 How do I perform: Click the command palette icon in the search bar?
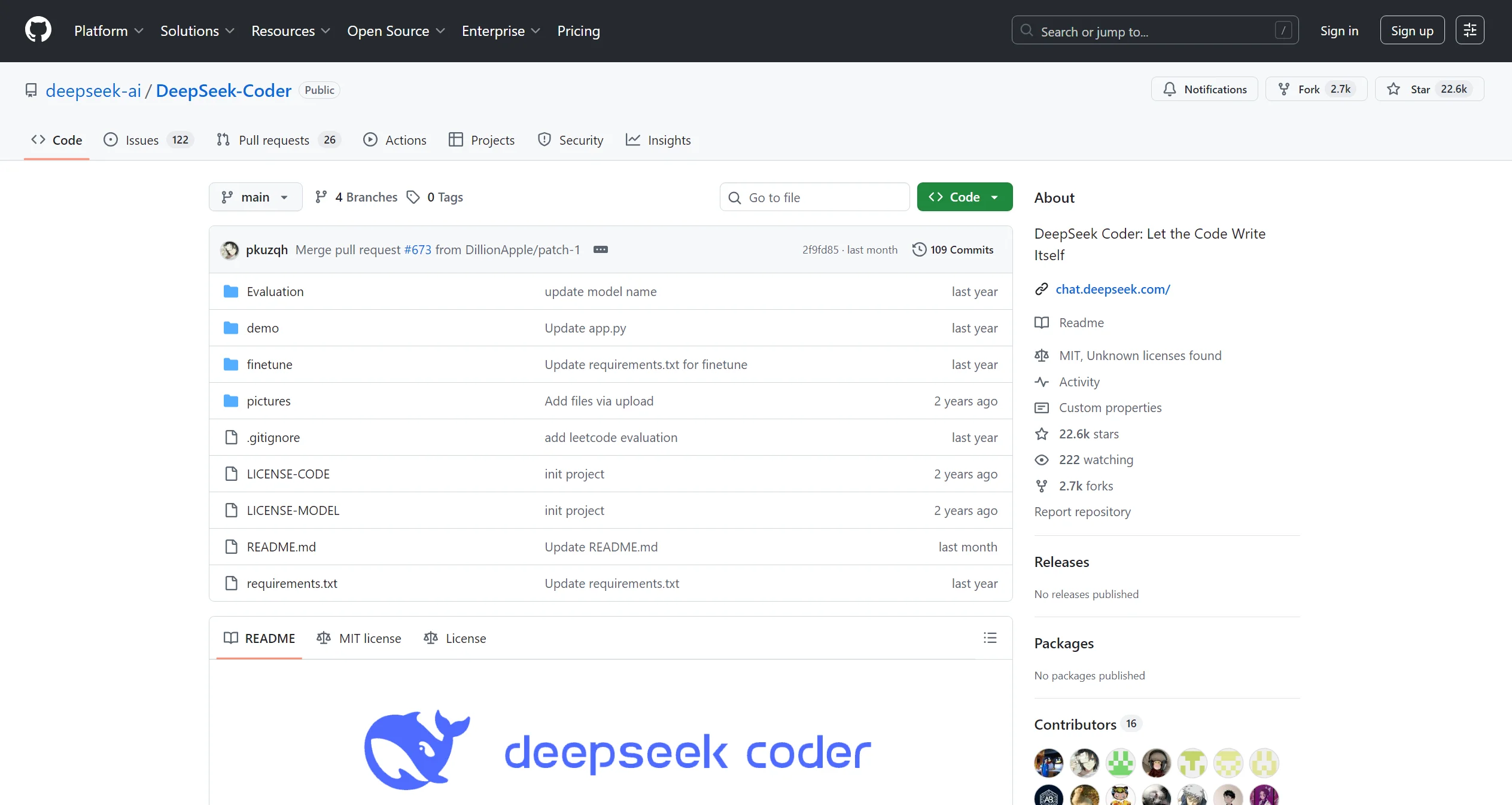1282,29
